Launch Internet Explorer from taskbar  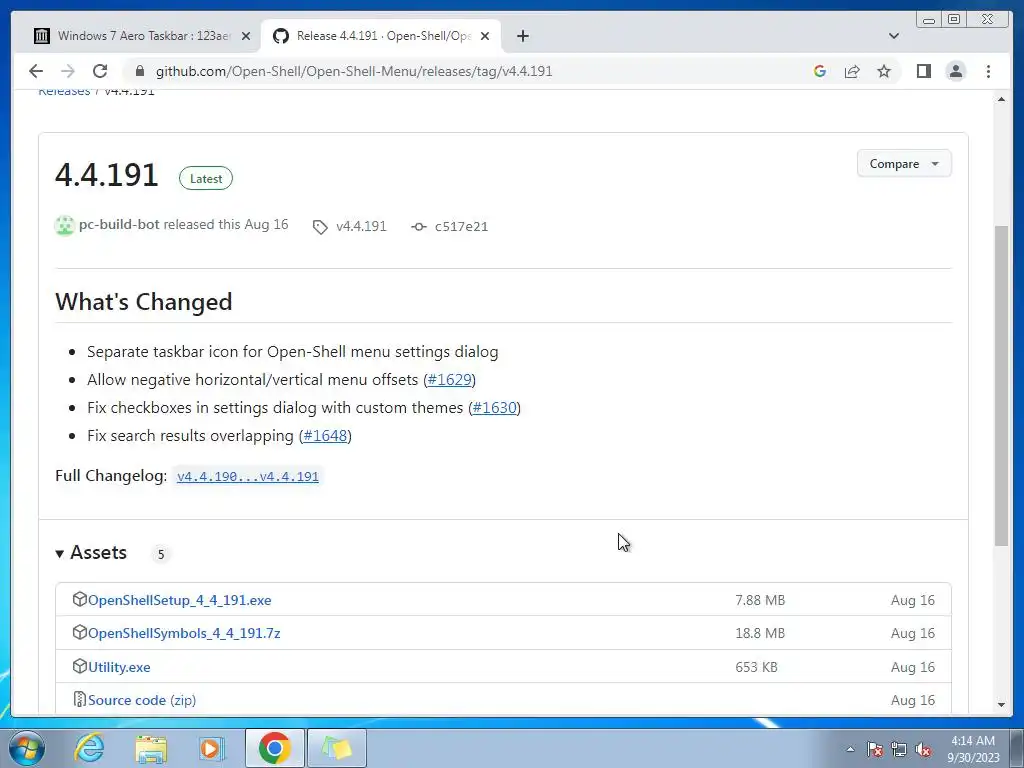(89, 748)
